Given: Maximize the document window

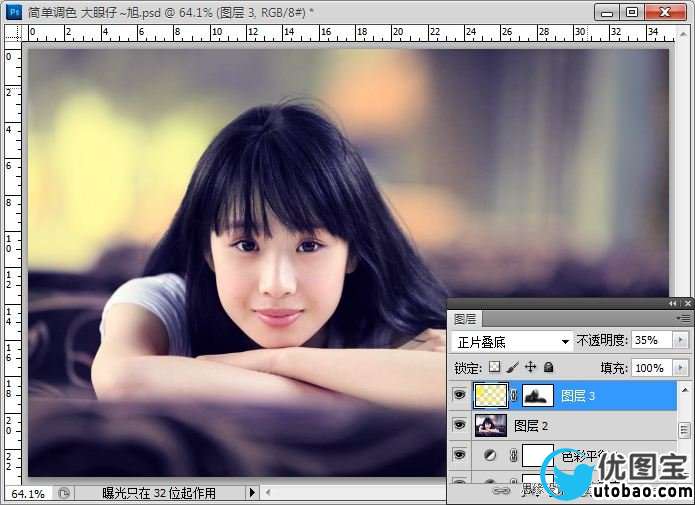Looking at the screenshot, I should (632, 12).
